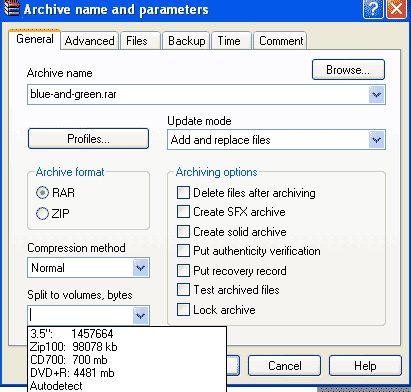Open the Advanced tab

click(89, 41)
